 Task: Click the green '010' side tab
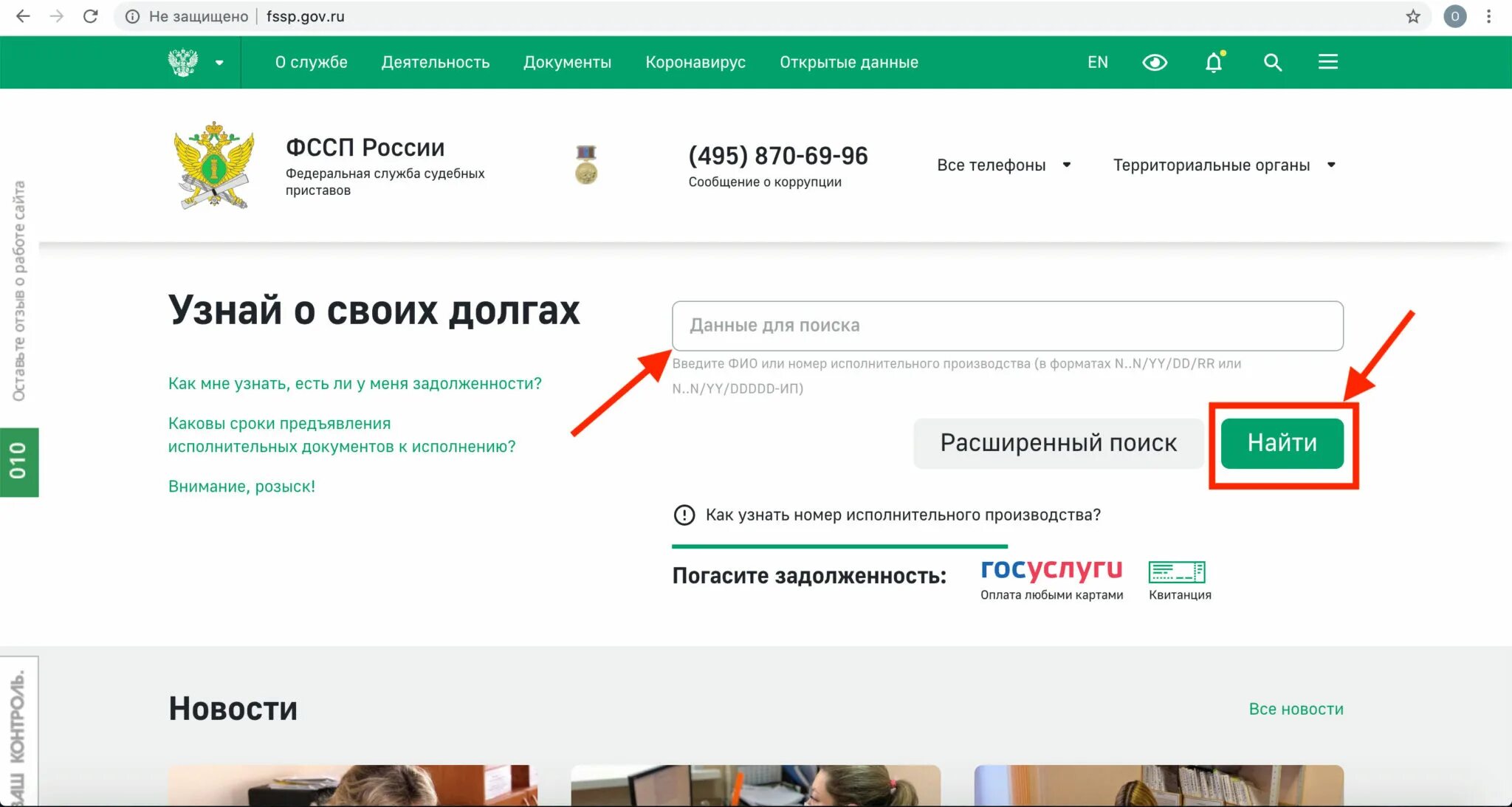[19, 462]
